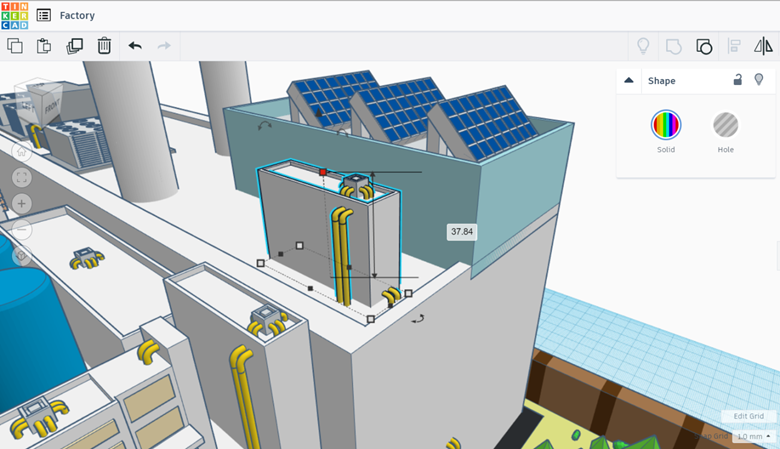Reset to home view
Screen dimensions: 780x449
point(21,152)
